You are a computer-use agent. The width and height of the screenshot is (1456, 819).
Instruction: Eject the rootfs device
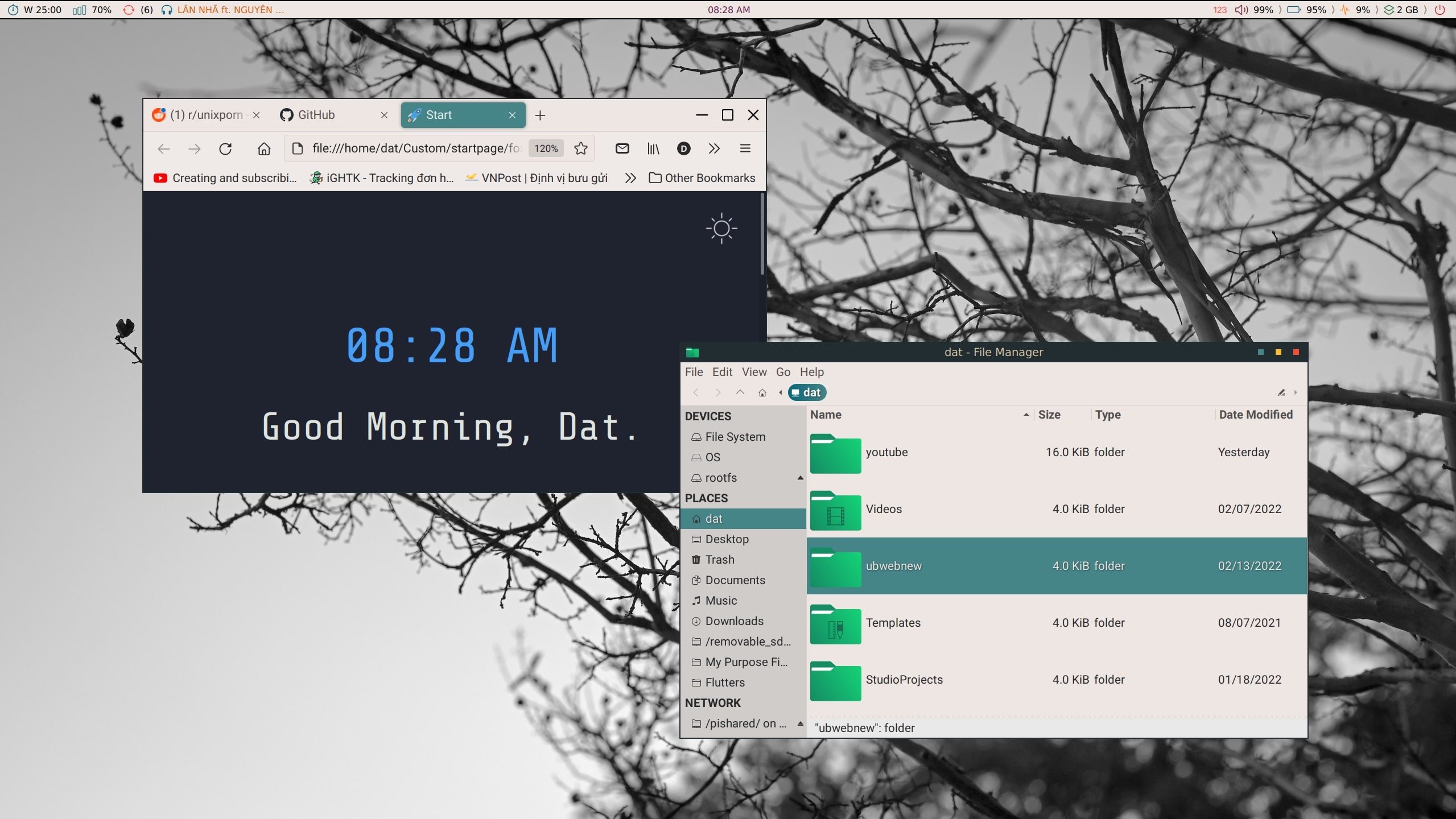(x=800, y=478)
